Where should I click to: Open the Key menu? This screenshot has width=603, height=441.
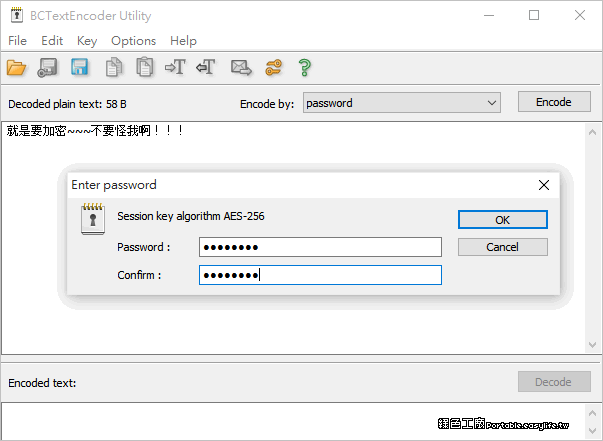[87, 41]
